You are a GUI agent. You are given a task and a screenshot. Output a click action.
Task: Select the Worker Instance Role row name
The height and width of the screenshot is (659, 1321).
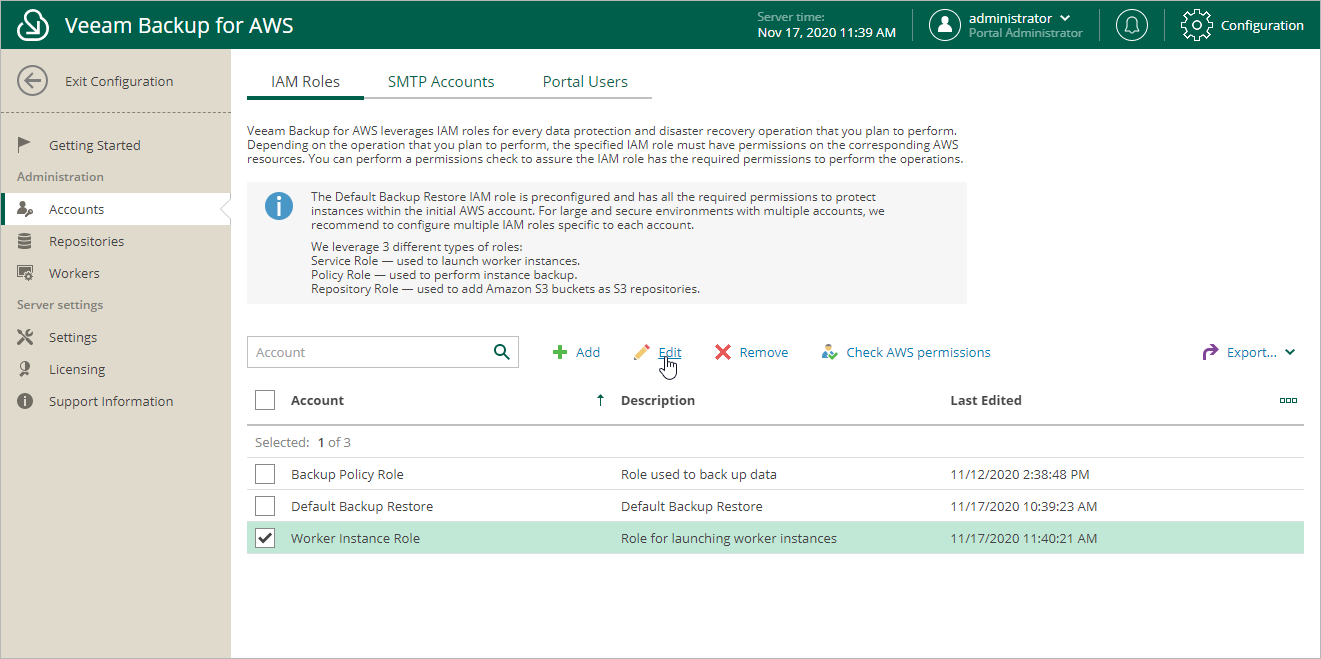pyautogui.click(x=355, y=538)
